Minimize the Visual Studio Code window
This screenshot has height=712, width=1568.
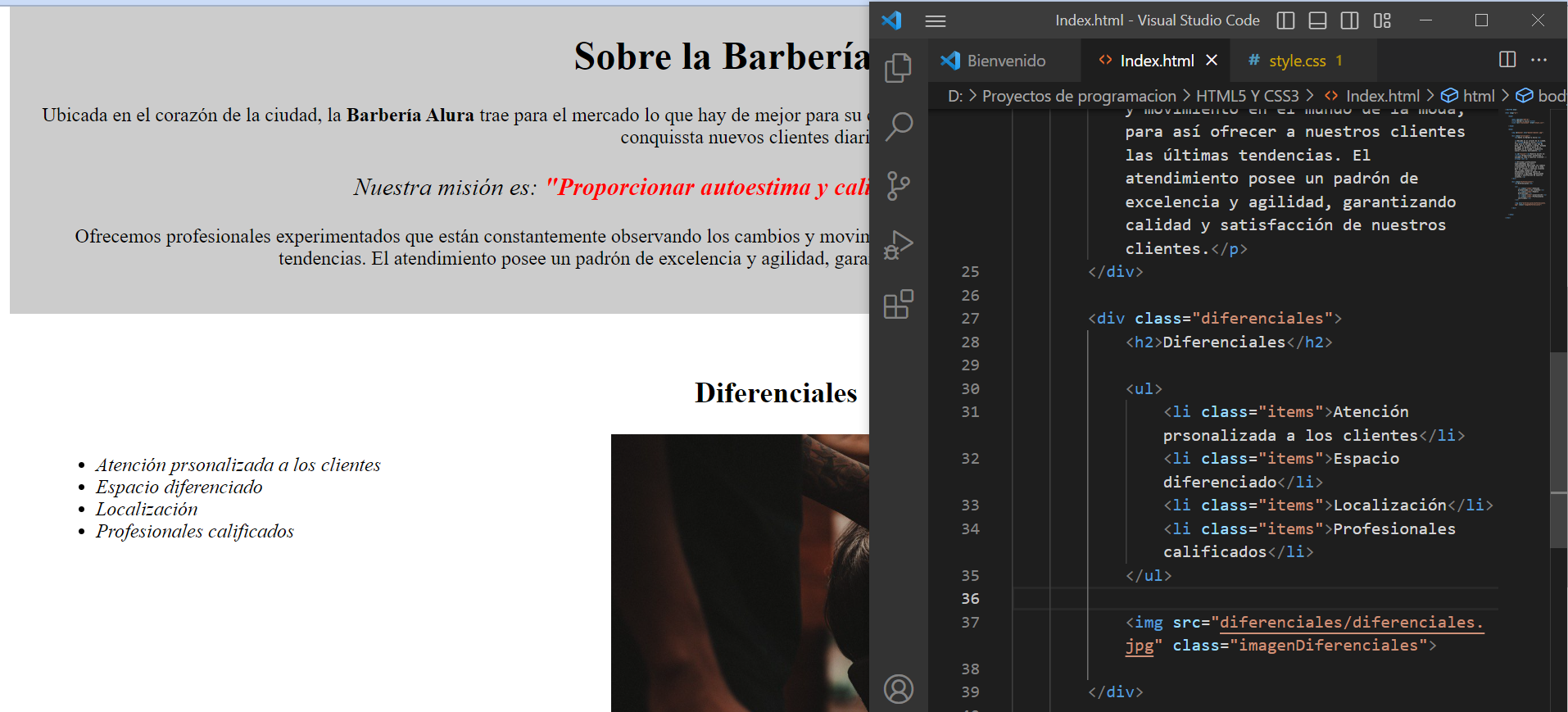click(1425, 20)
